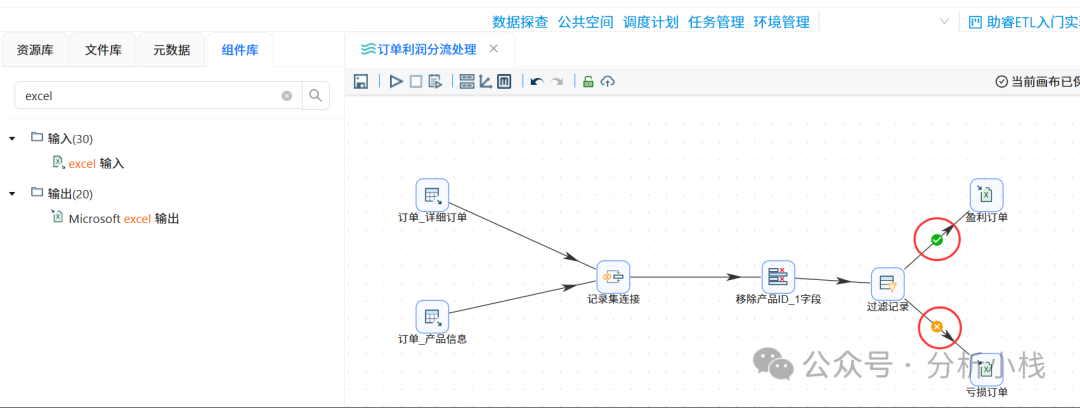Image resolution: width=1080 pixels, height=408 pixels.
Task: Select the 输出(20) folder row
Action: [x=62, y=194]
